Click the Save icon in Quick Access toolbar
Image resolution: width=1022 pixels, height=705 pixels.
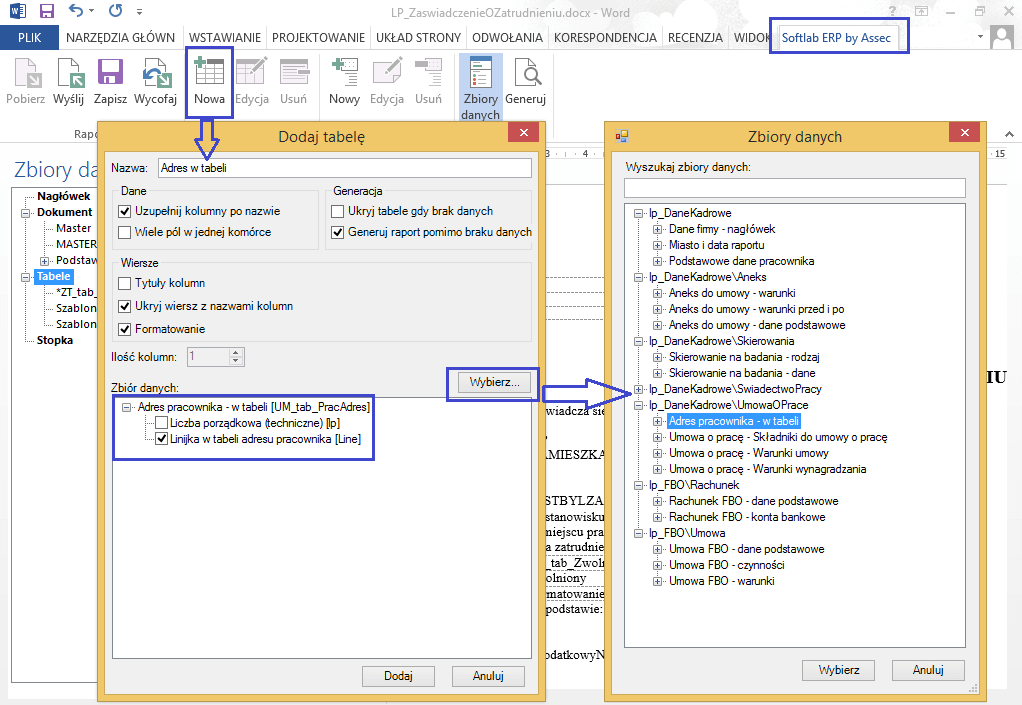click(x=46, y=11)
